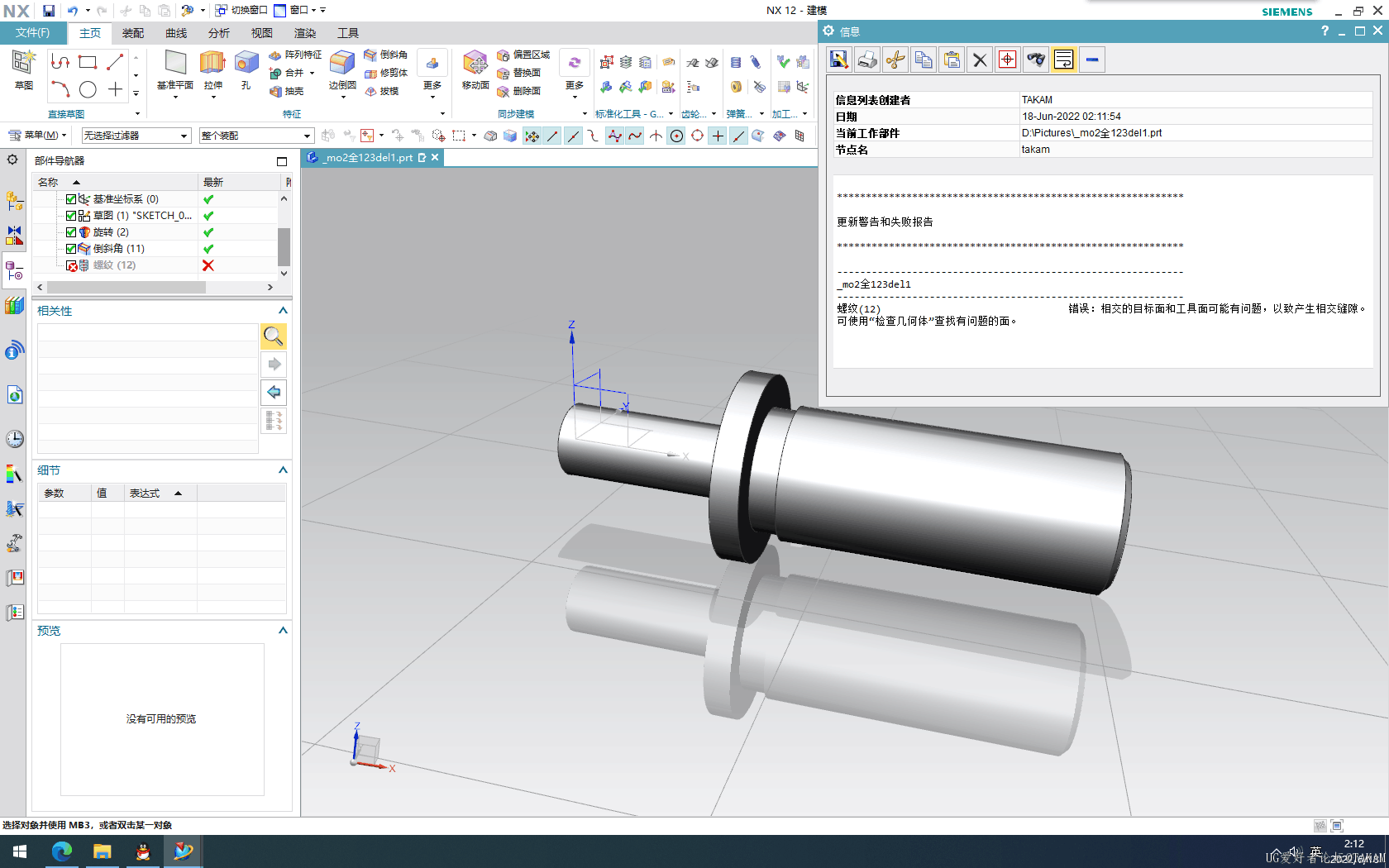
Task: Open the 菜单(M) dropdown
Action: point(38,135)
